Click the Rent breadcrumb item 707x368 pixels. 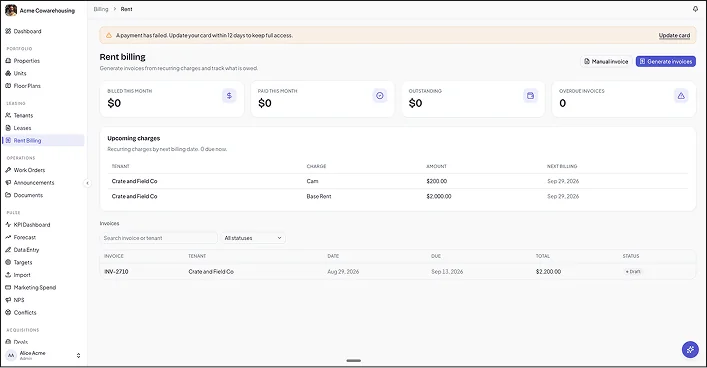pos(126,9)
